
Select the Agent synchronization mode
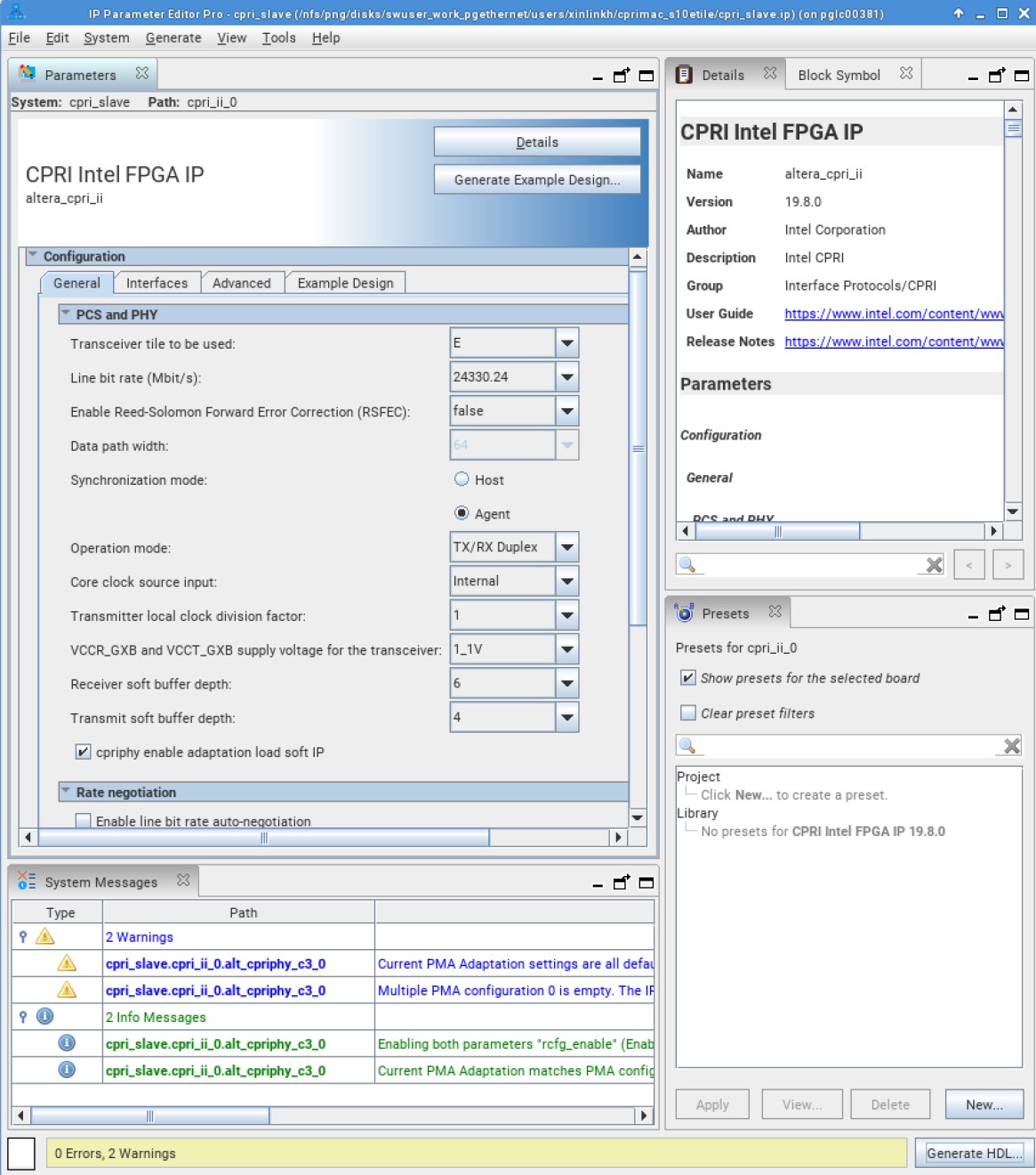[462, 513]
